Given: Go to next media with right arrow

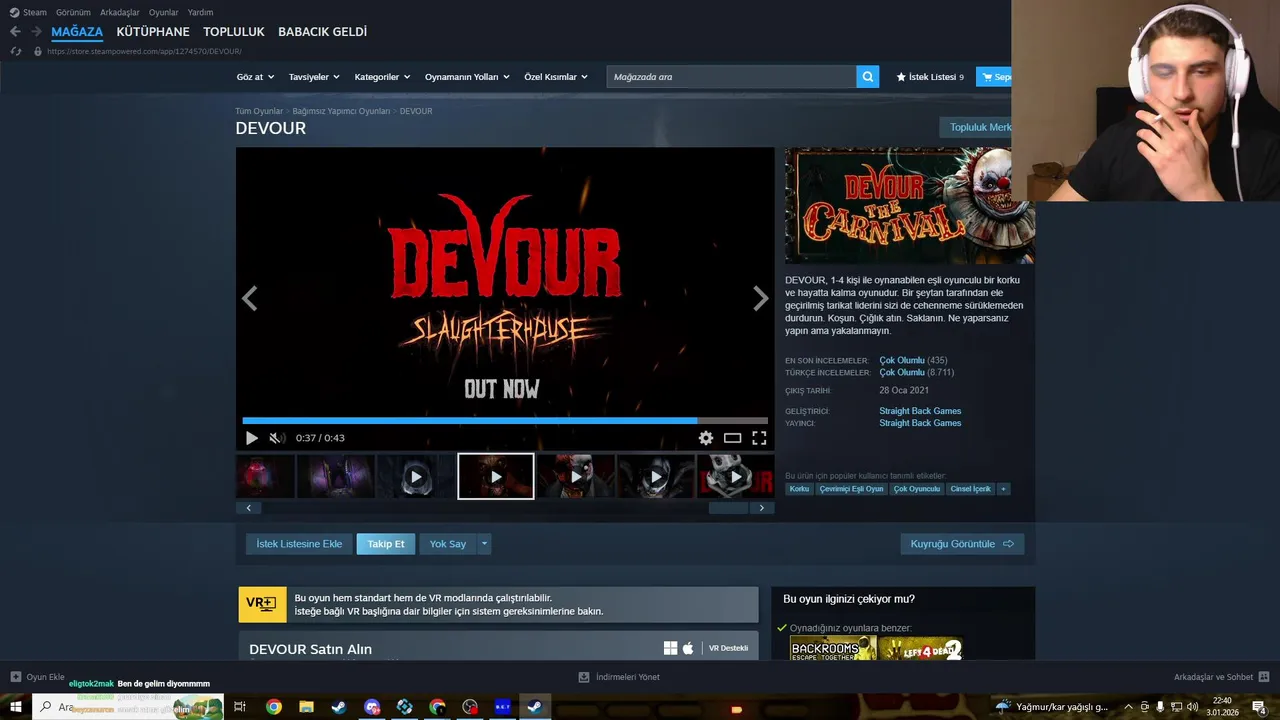Looking at the screenshot, I should [x=761, y=298].
